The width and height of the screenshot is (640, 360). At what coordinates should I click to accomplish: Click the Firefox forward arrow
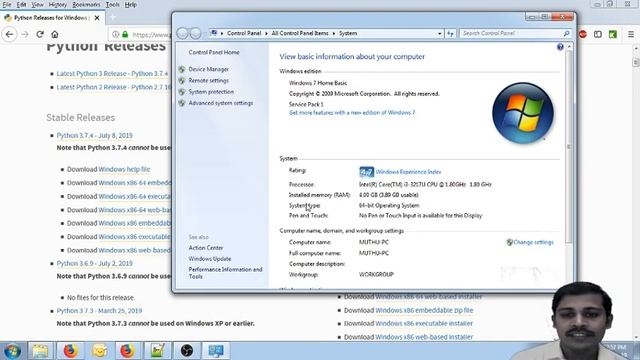point(25,34)
